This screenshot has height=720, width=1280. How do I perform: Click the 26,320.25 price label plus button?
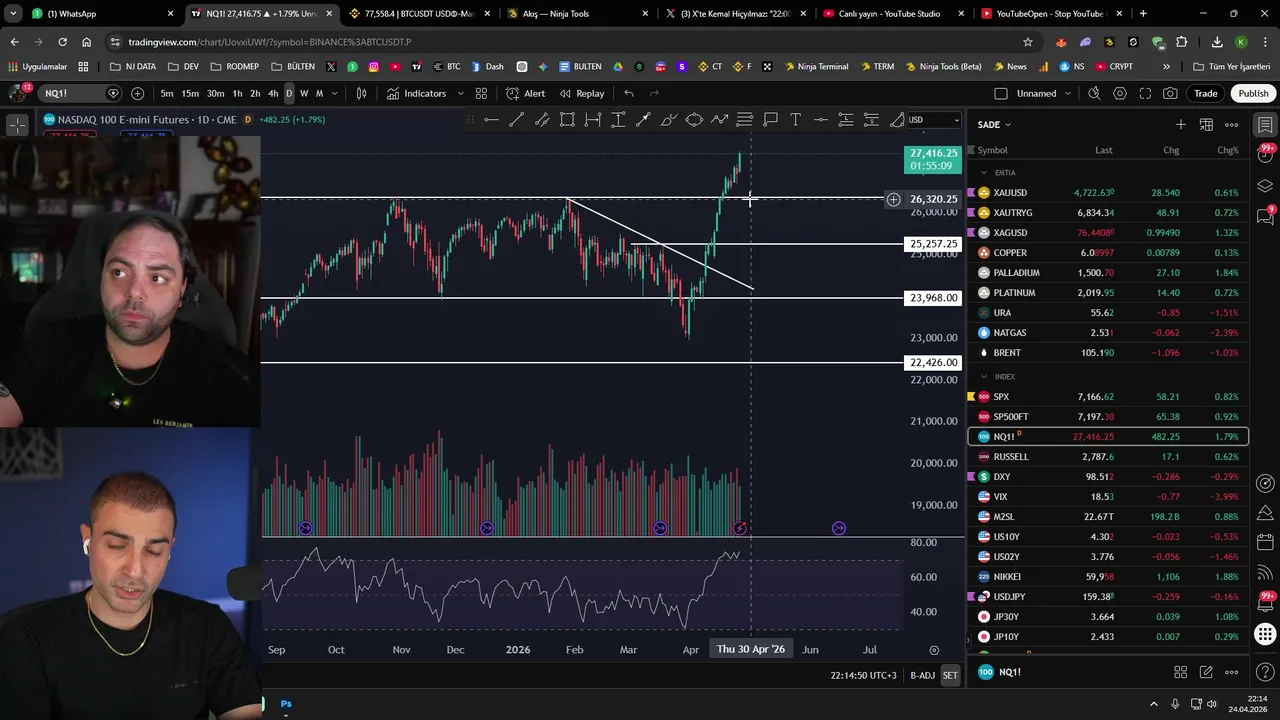click(893, 199)
